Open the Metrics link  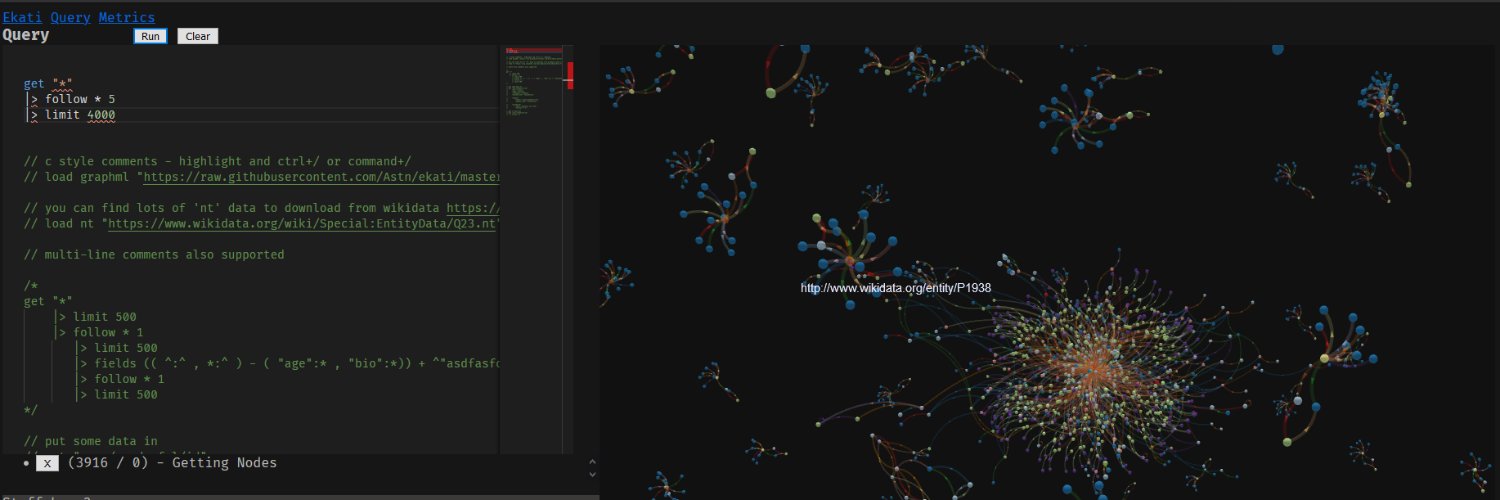(x=127, y=17)
